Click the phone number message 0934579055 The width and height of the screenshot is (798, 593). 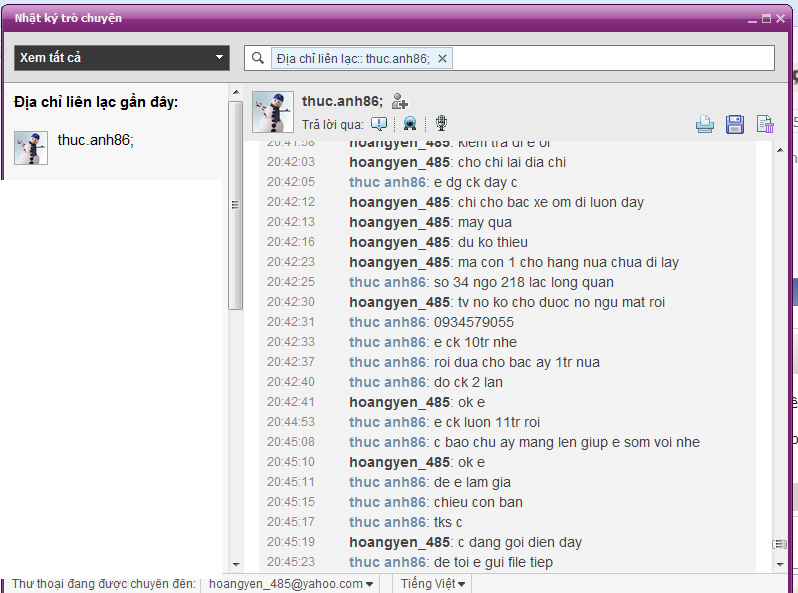click(x=473, y=322)
